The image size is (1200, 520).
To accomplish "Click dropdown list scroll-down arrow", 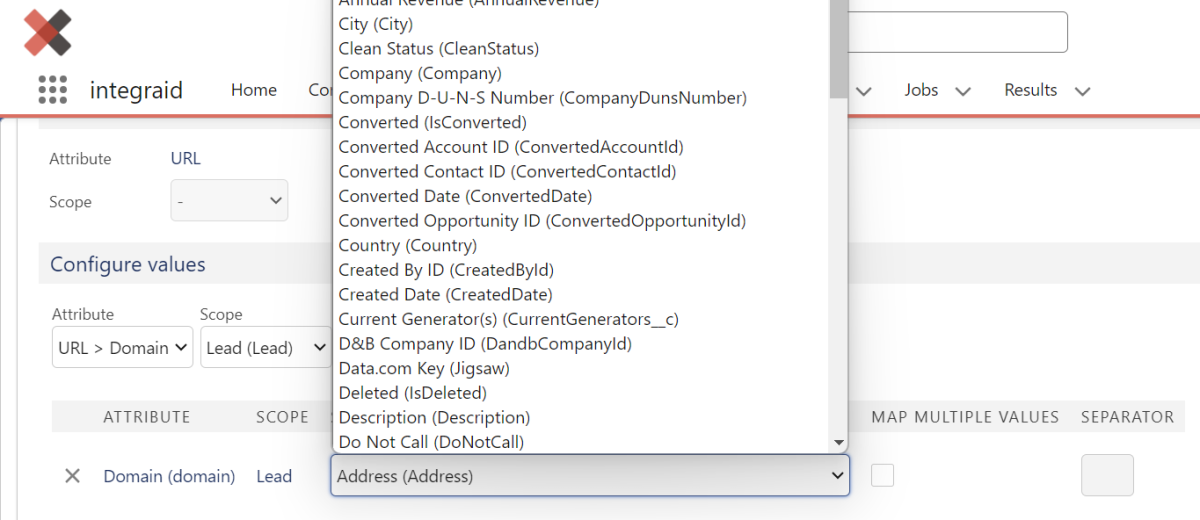I will 838,442.
